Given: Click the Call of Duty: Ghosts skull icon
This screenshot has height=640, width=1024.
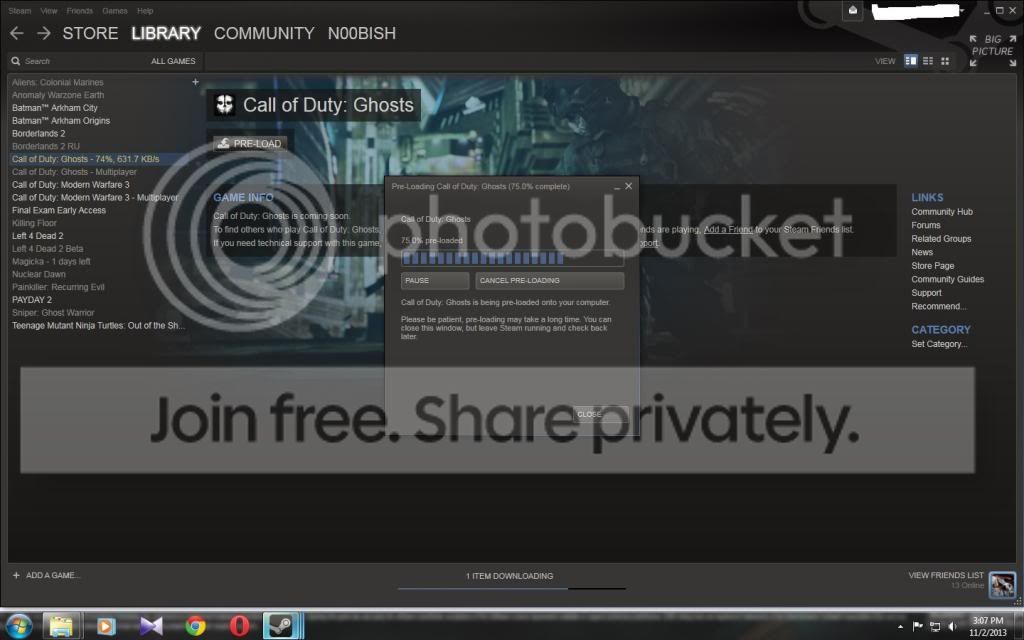Looking at the screenshot, I should pyautogui.click(x=225, y=104).
